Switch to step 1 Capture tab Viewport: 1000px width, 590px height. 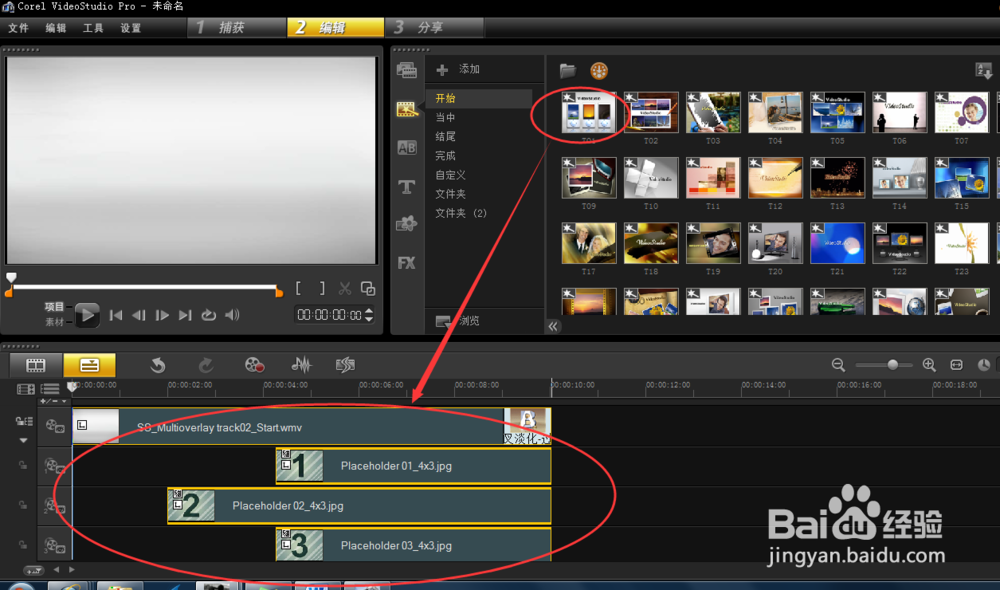tap(237, 27)
